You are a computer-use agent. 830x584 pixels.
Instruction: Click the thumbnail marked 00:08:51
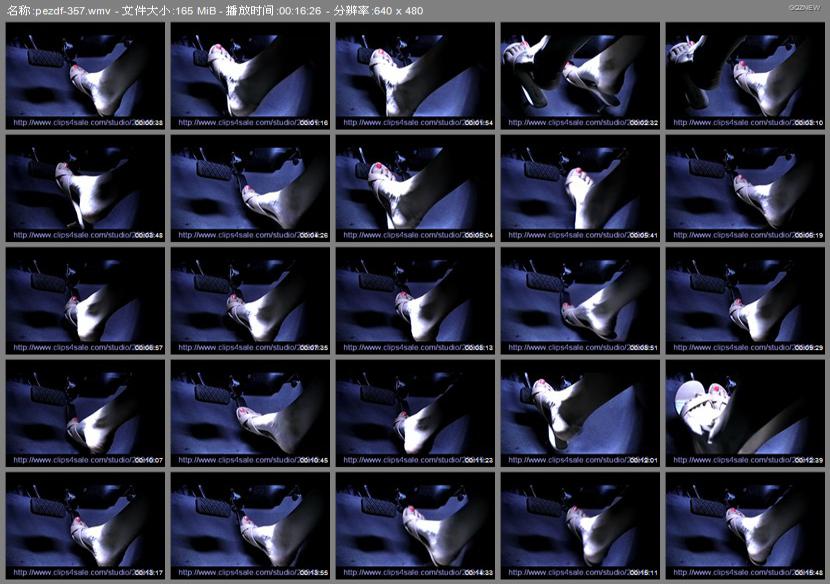580,301
